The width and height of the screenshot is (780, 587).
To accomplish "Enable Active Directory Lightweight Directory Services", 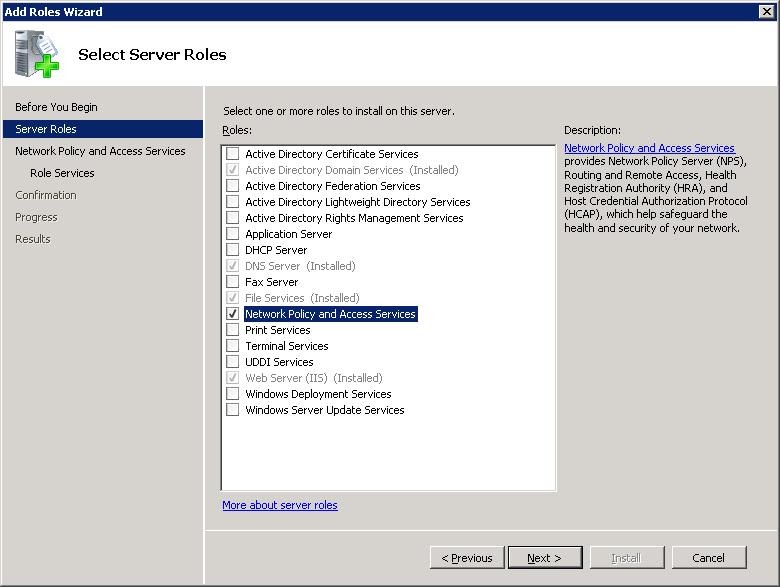I will pos(232,201).
